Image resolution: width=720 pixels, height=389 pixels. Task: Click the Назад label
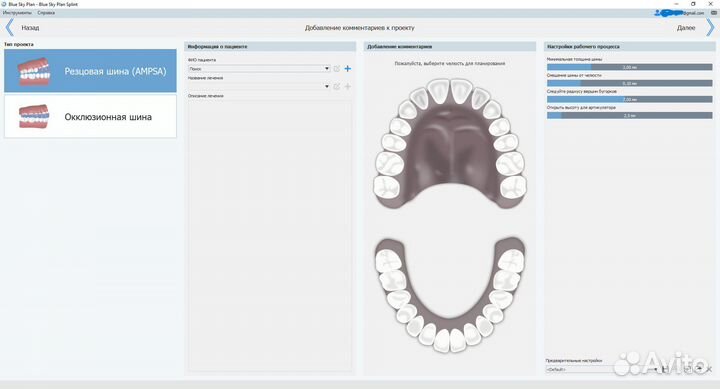click(30, 28)
